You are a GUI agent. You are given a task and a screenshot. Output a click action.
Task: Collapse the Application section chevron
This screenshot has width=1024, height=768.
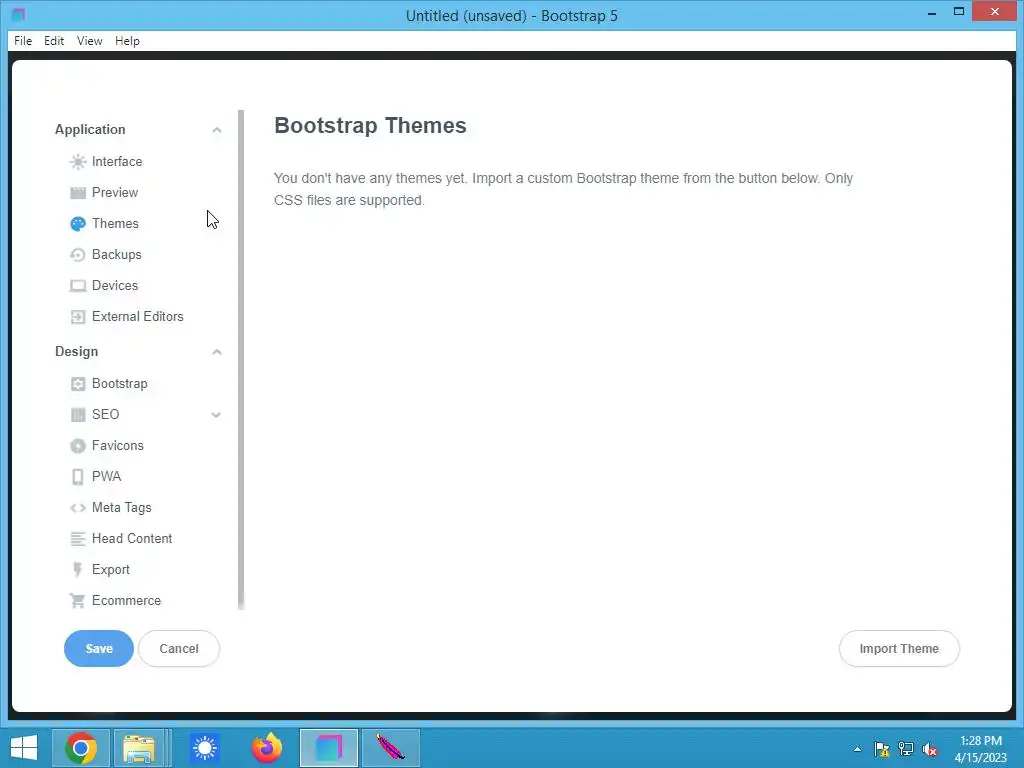(217, 130)
